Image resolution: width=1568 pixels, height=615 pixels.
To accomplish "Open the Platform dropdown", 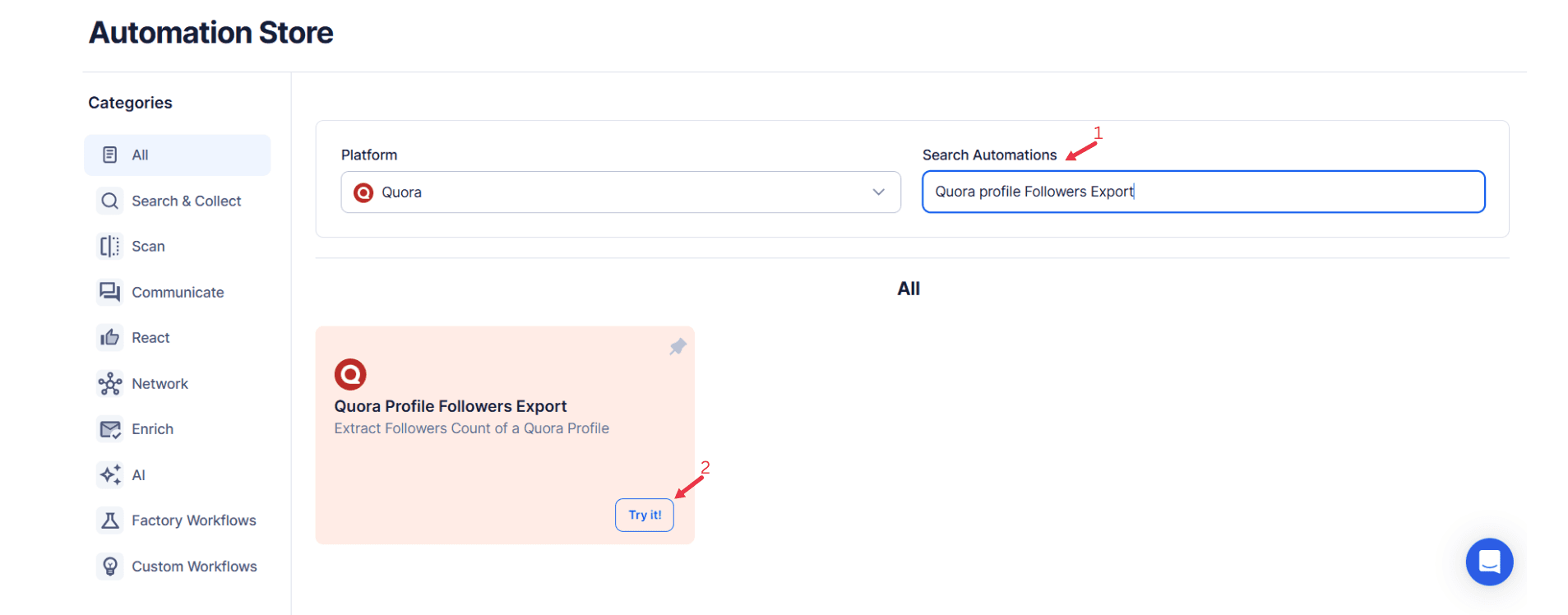I will pos(620,192).
